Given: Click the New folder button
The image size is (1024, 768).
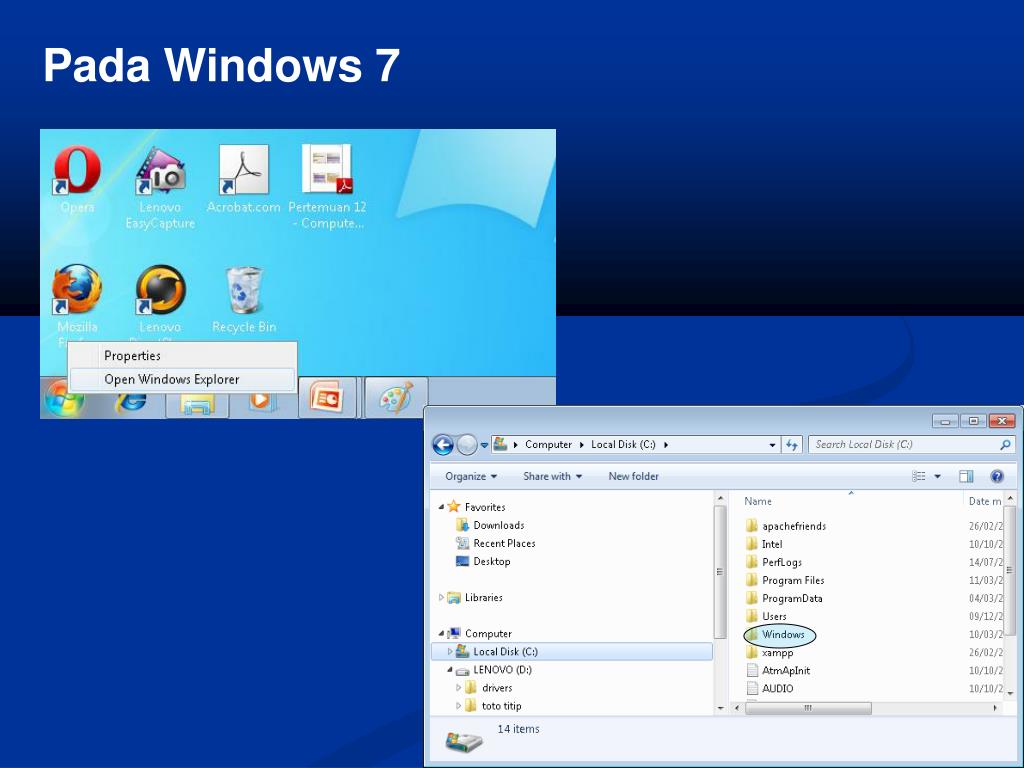Looking at the screenshot, I should click(x=633, y=477).
